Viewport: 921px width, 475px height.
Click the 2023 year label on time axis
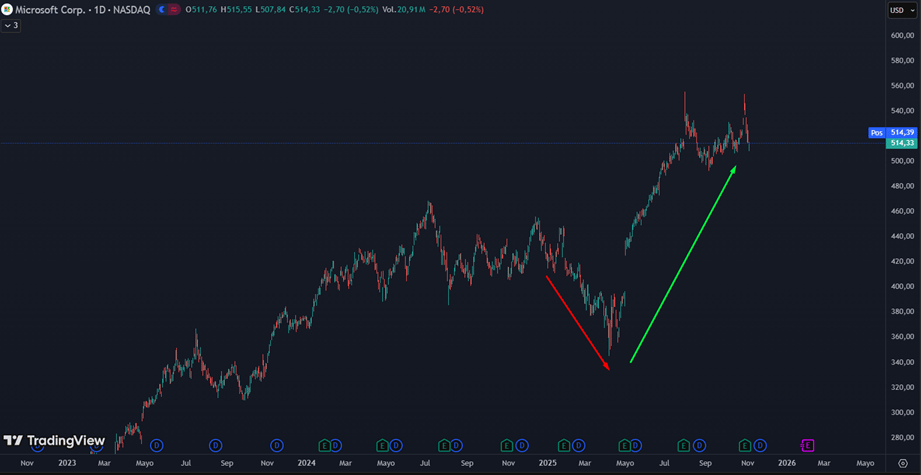(67, 463)
